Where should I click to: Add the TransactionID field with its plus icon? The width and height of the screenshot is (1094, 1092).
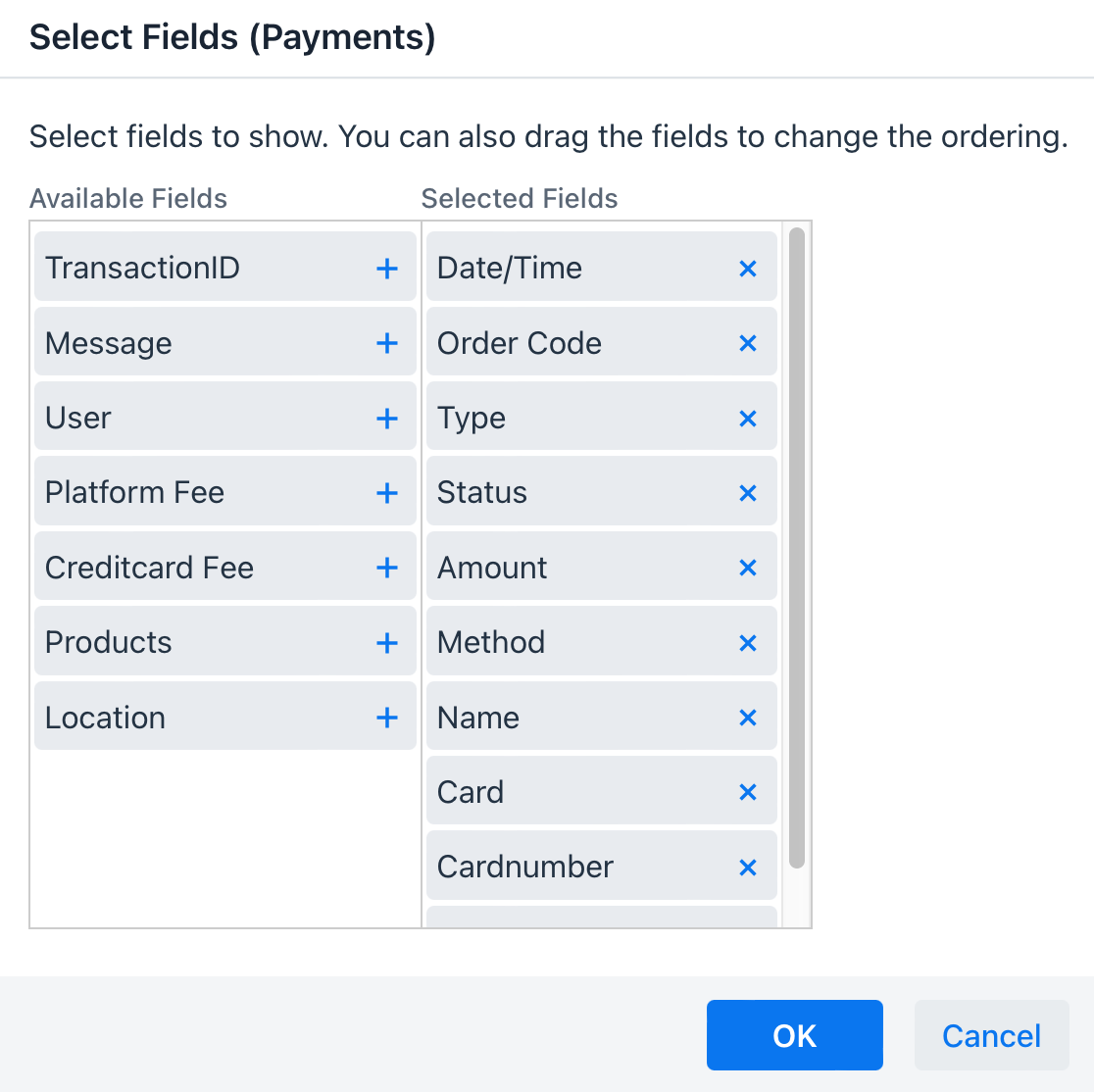click(x=387, y=269)
